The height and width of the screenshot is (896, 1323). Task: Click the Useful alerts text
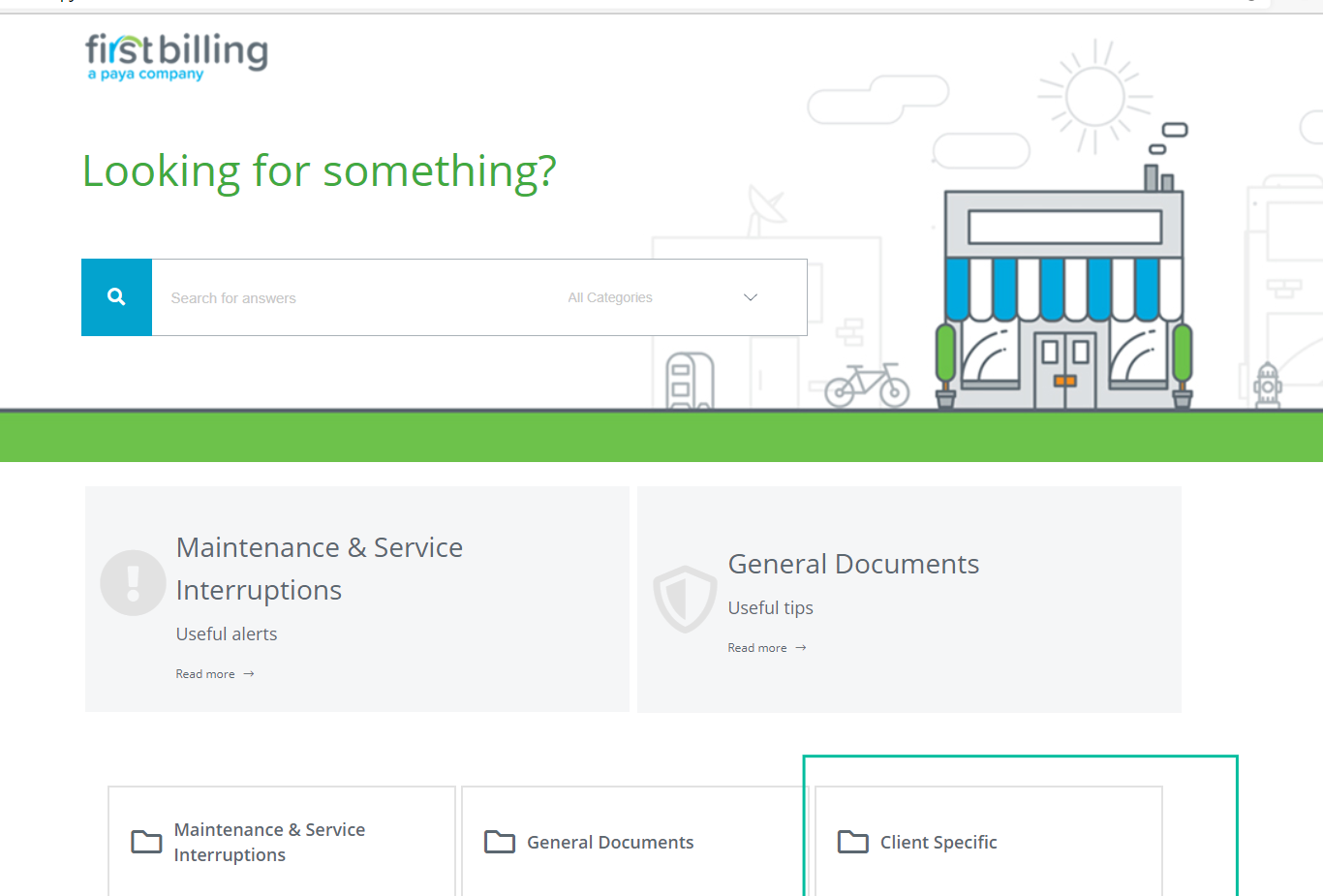click(x=227, y=633)
